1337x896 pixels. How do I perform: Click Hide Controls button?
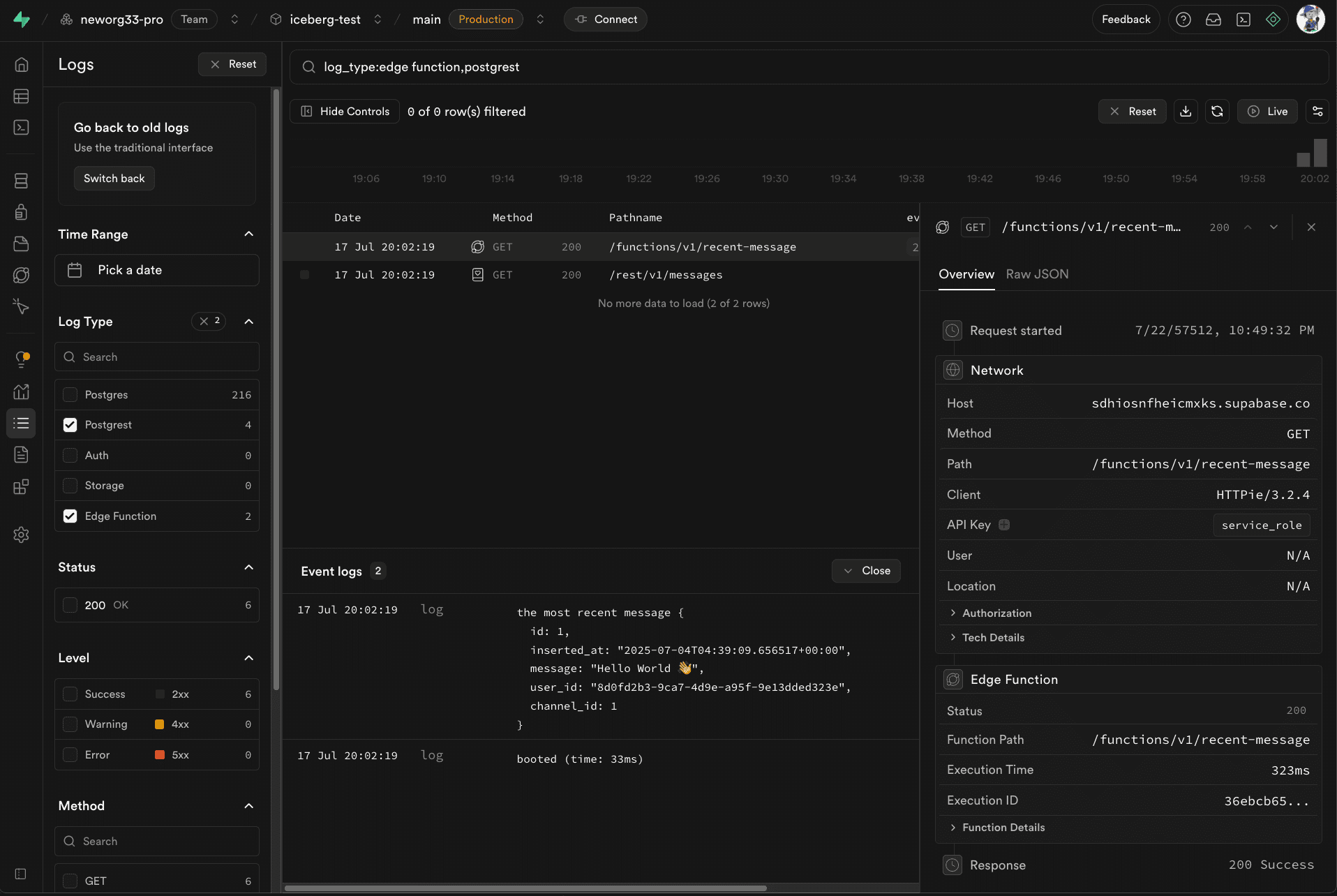pos(345,112)
